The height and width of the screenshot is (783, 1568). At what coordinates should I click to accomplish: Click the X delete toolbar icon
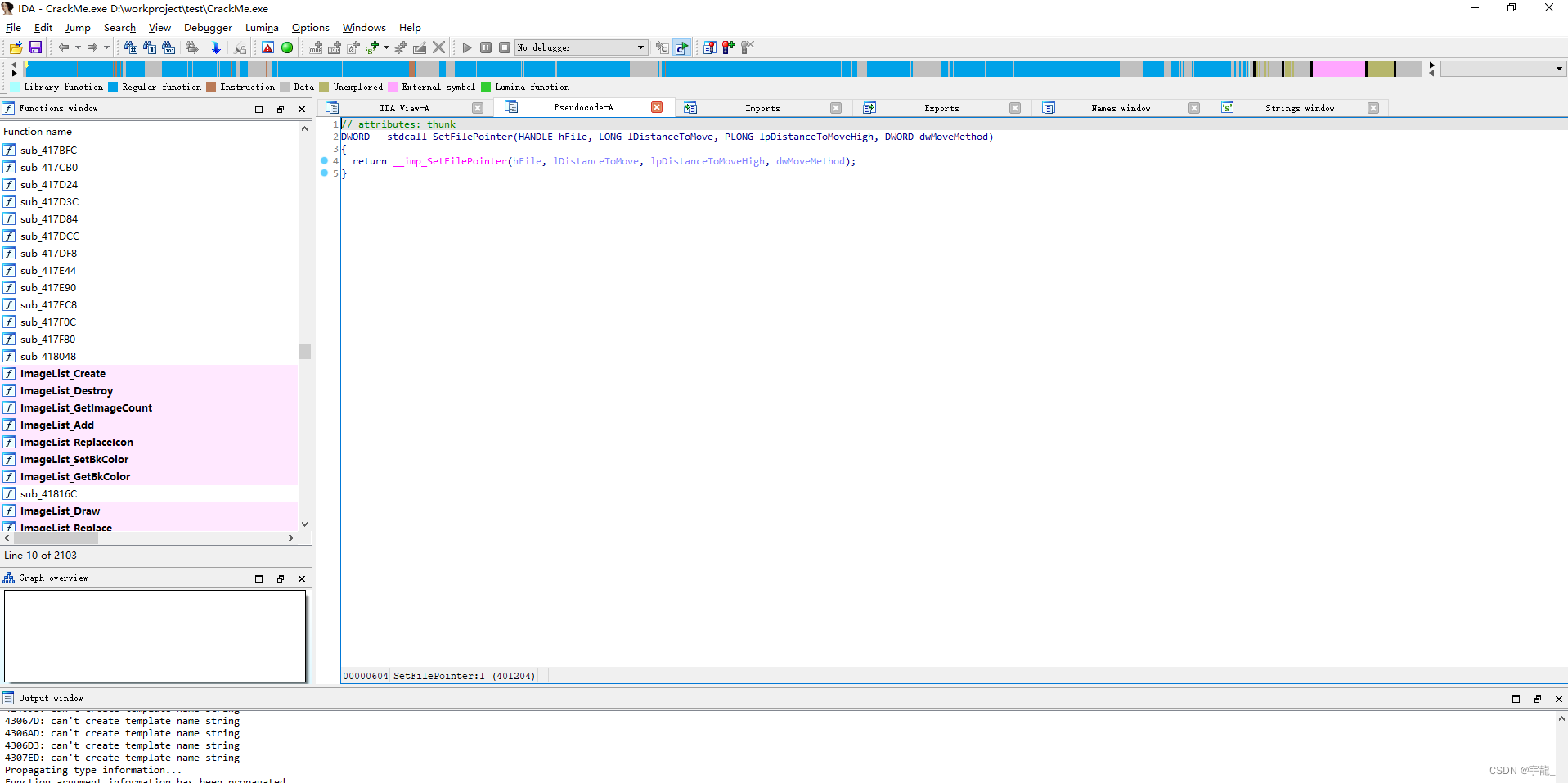coord(439,47)
